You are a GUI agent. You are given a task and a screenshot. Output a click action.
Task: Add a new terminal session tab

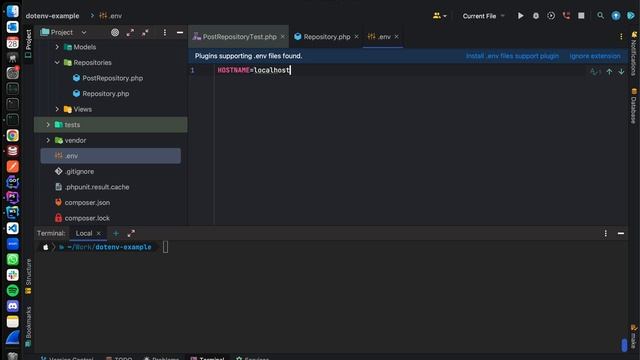[116, 233]
